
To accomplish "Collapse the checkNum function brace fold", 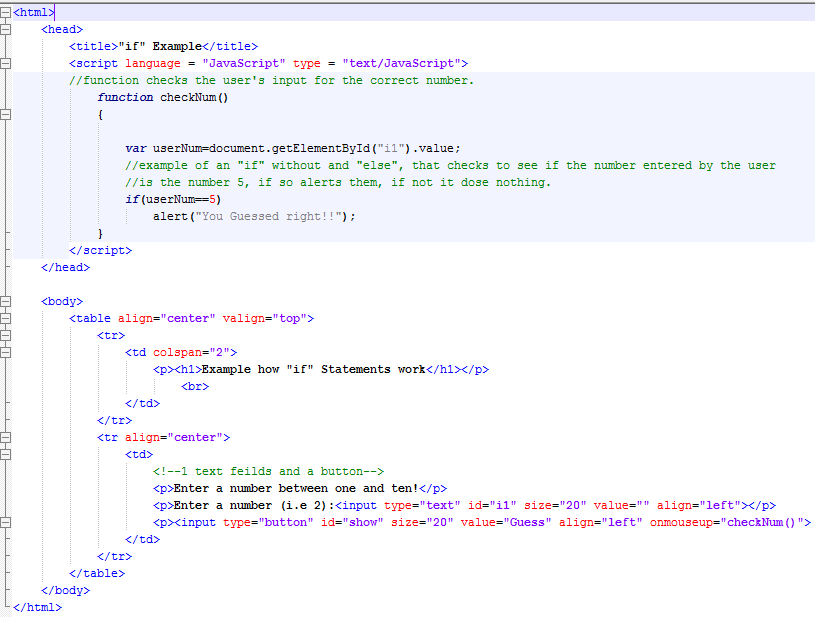I will coord(5,114).
